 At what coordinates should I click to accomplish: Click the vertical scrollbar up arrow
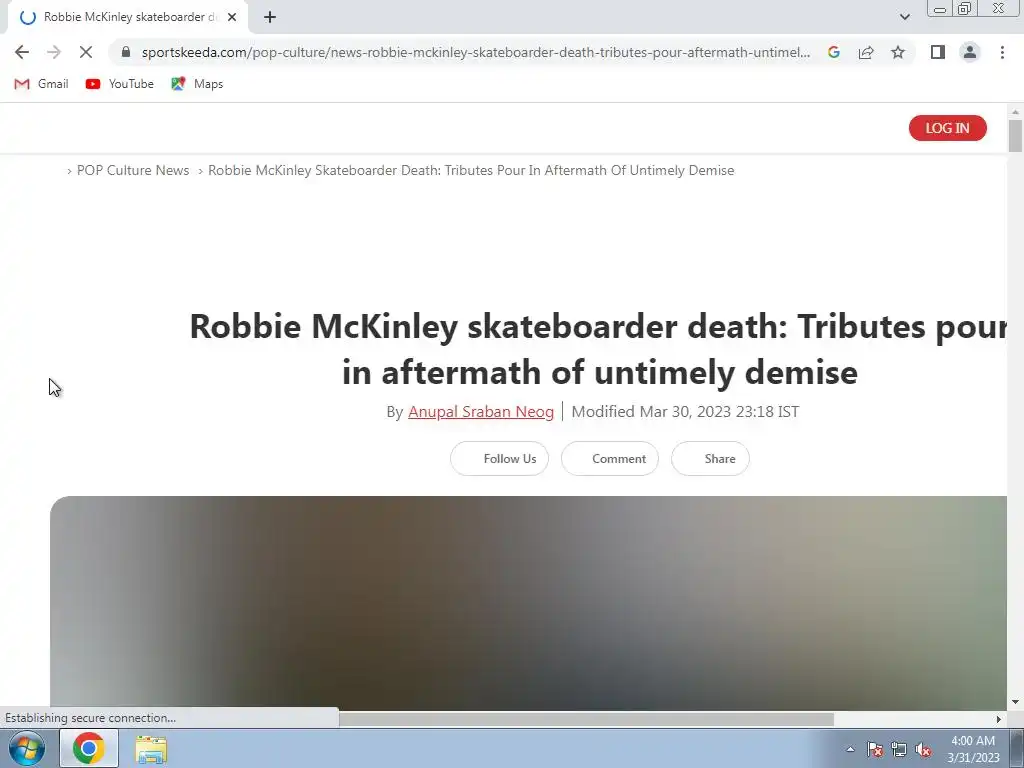[1015, 112]
